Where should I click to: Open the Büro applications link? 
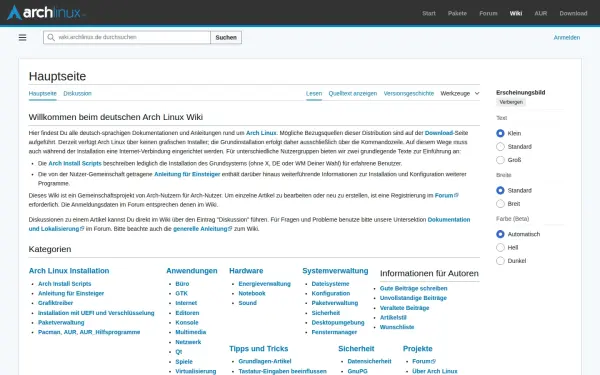(182, 284)
